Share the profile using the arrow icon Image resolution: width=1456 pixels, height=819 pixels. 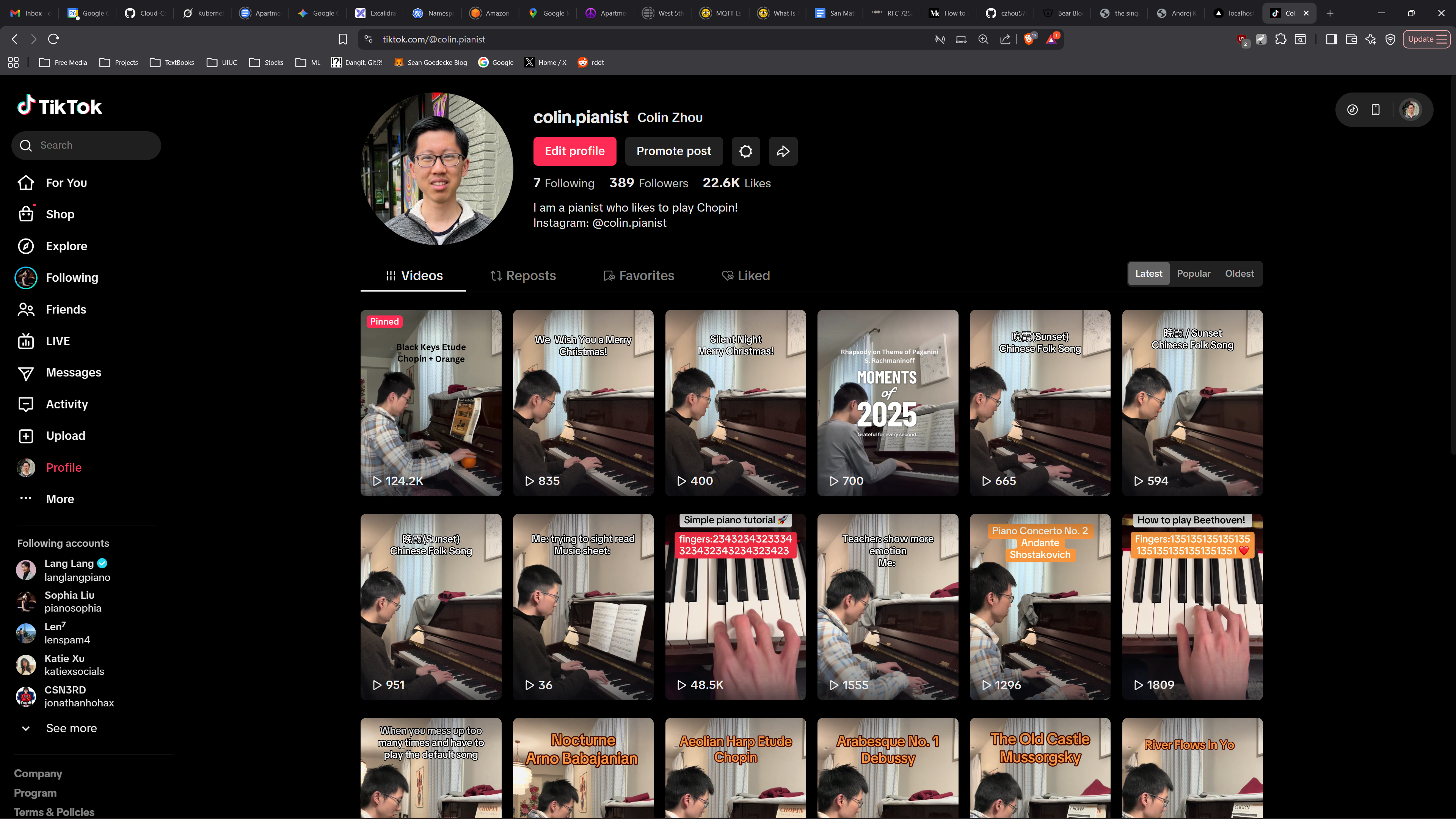pyautogui.click(x=783, y=151)
